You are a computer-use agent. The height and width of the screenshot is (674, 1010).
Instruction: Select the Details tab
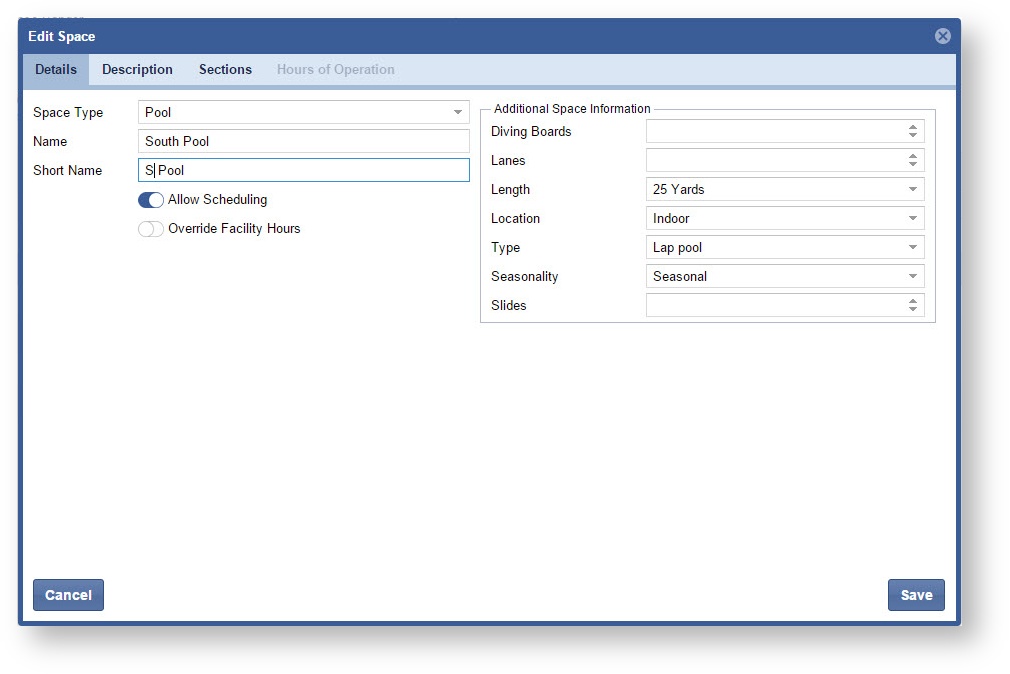(56, 69)
